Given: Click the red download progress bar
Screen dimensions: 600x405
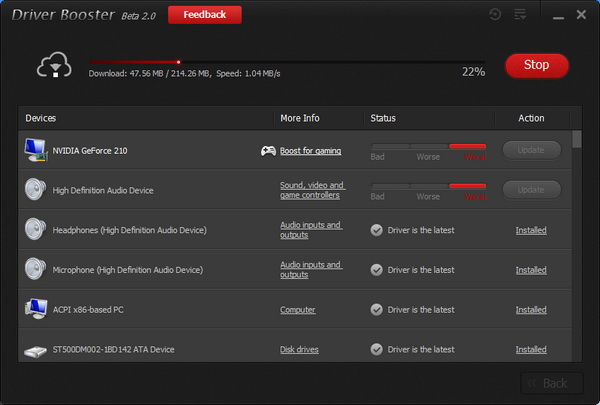Looking at the screenshot, I should tap(287, 62).
